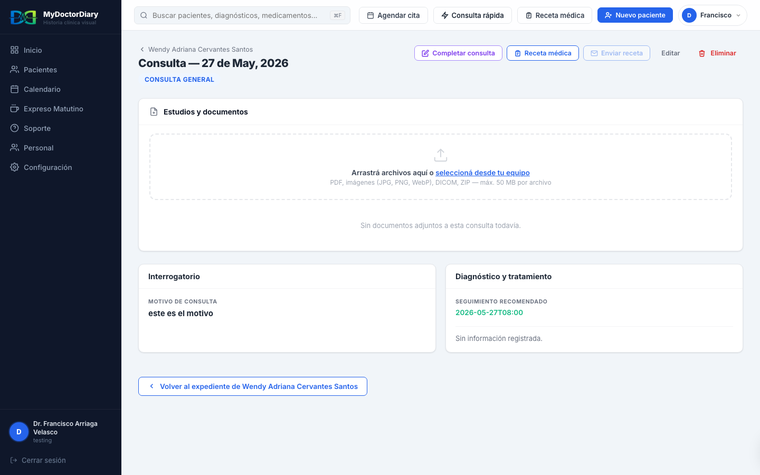The width and height of the screenshot is (760, 475).
Task: Click Sin información registrada text
Action: click(x=498, y=338)
